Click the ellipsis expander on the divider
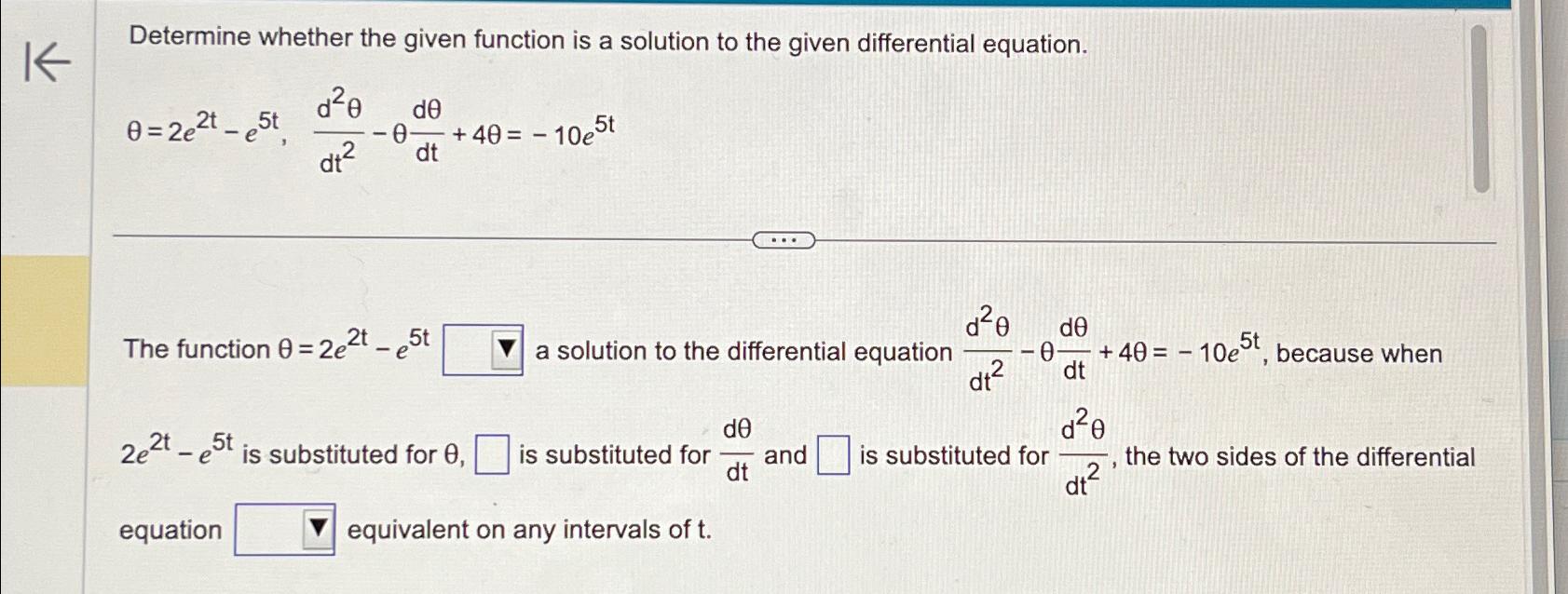 784,239
